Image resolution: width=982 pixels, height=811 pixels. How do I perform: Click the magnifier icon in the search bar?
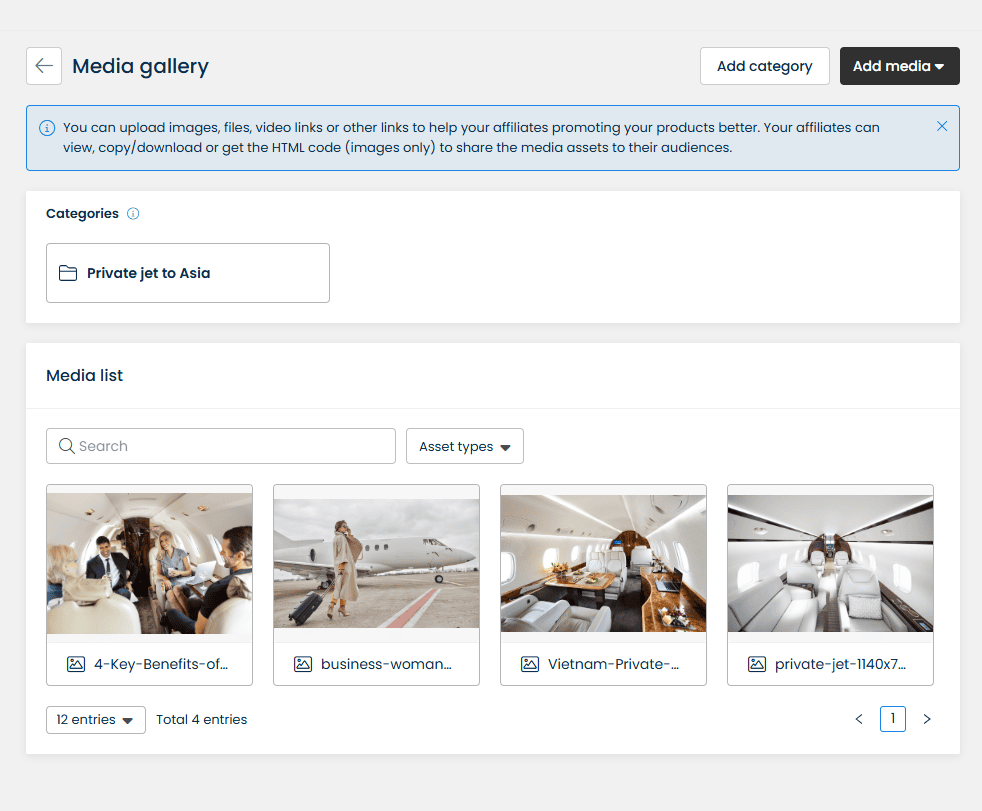(66, 446)
